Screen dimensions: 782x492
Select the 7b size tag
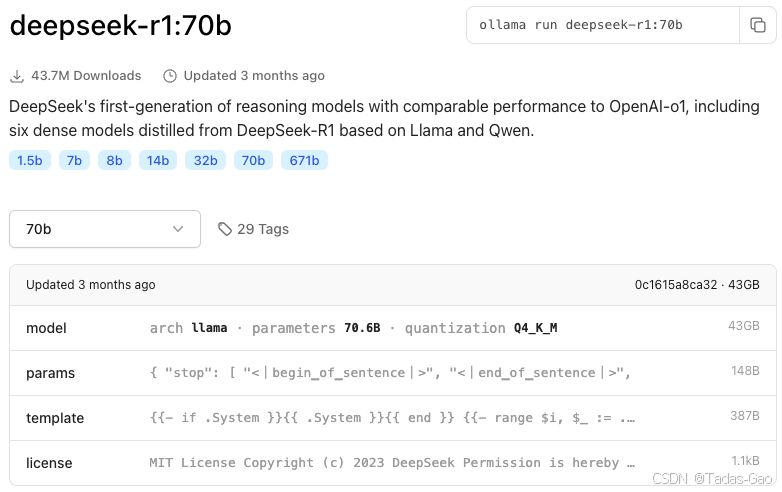74,161
